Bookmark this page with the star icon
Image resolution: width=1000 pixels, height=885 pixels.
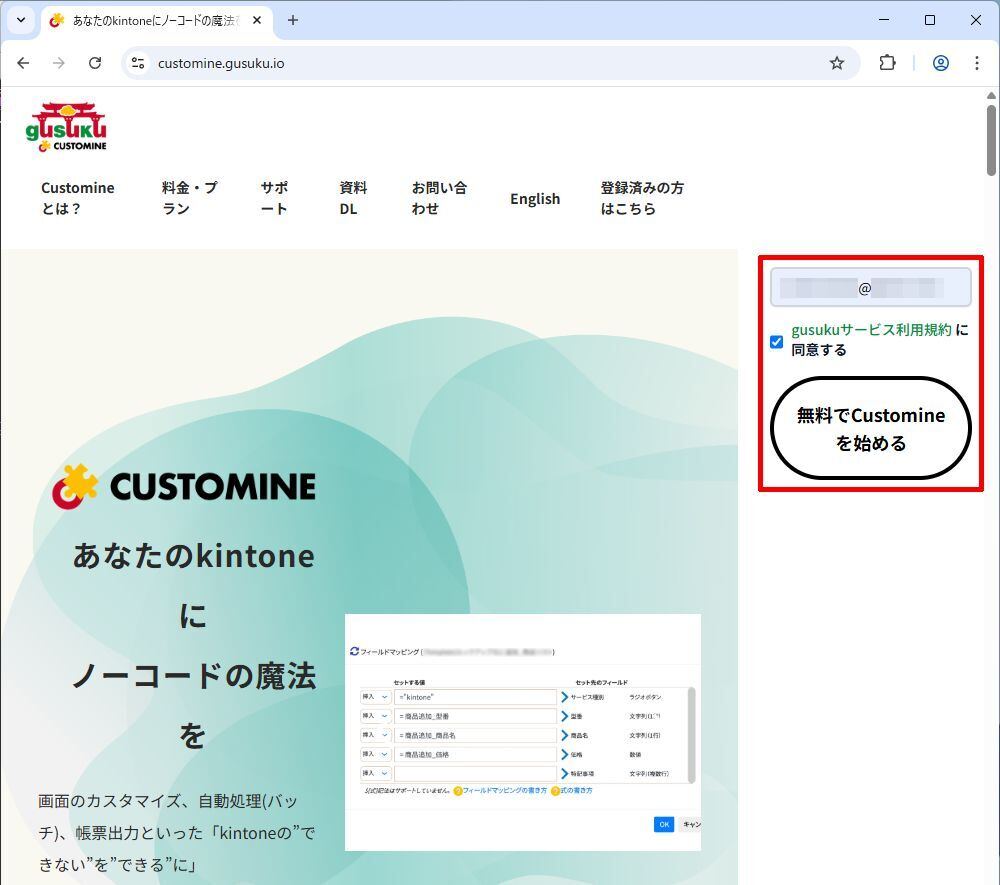(837, 63)
